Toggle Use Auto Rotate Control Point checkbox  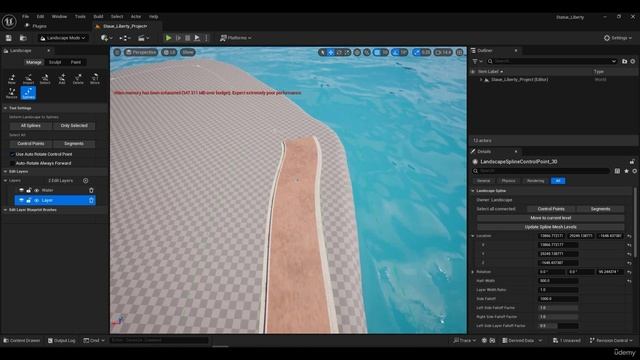[12, 154]
